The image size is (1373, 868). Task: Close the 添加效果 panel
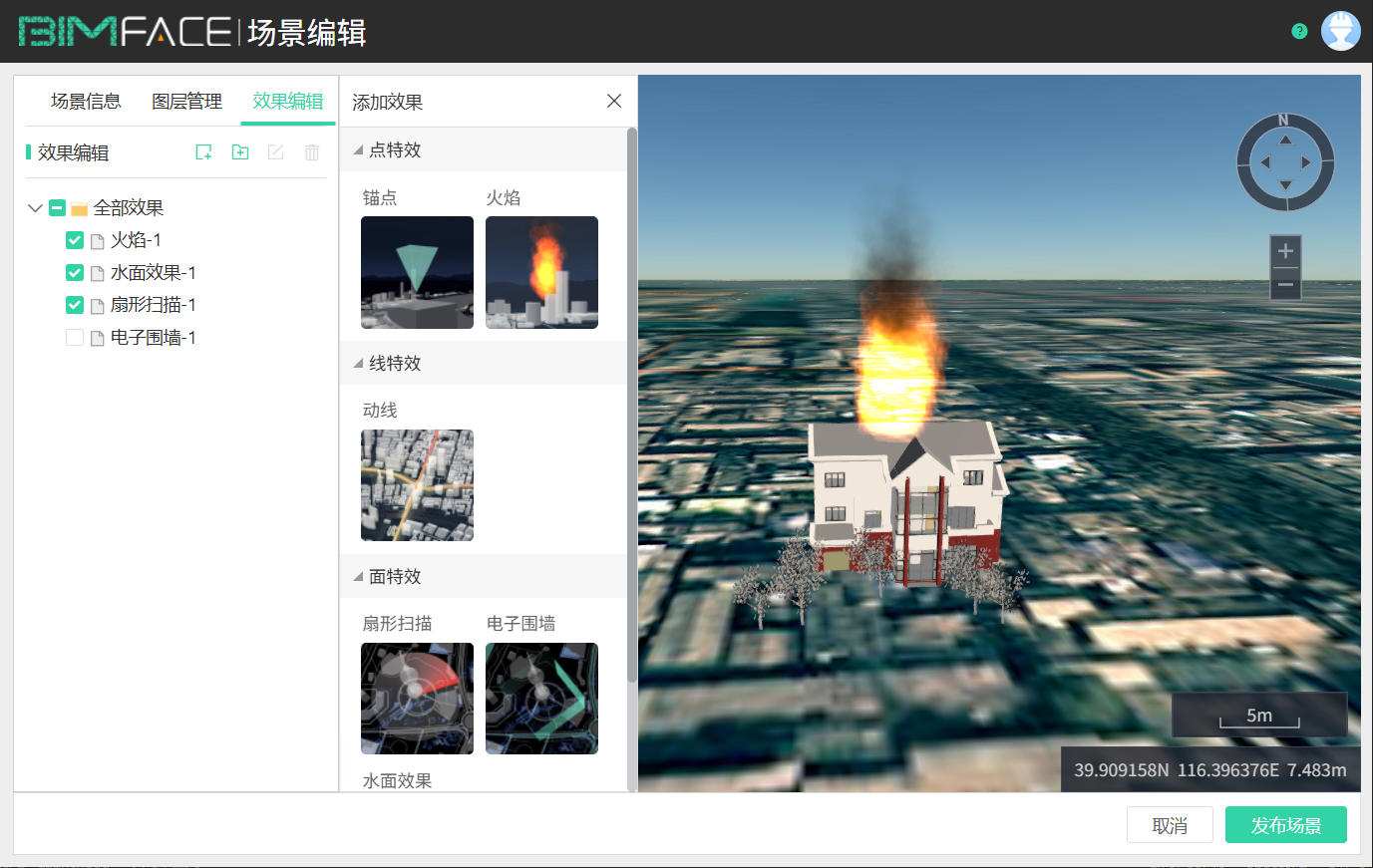click(x=614, y=101)
